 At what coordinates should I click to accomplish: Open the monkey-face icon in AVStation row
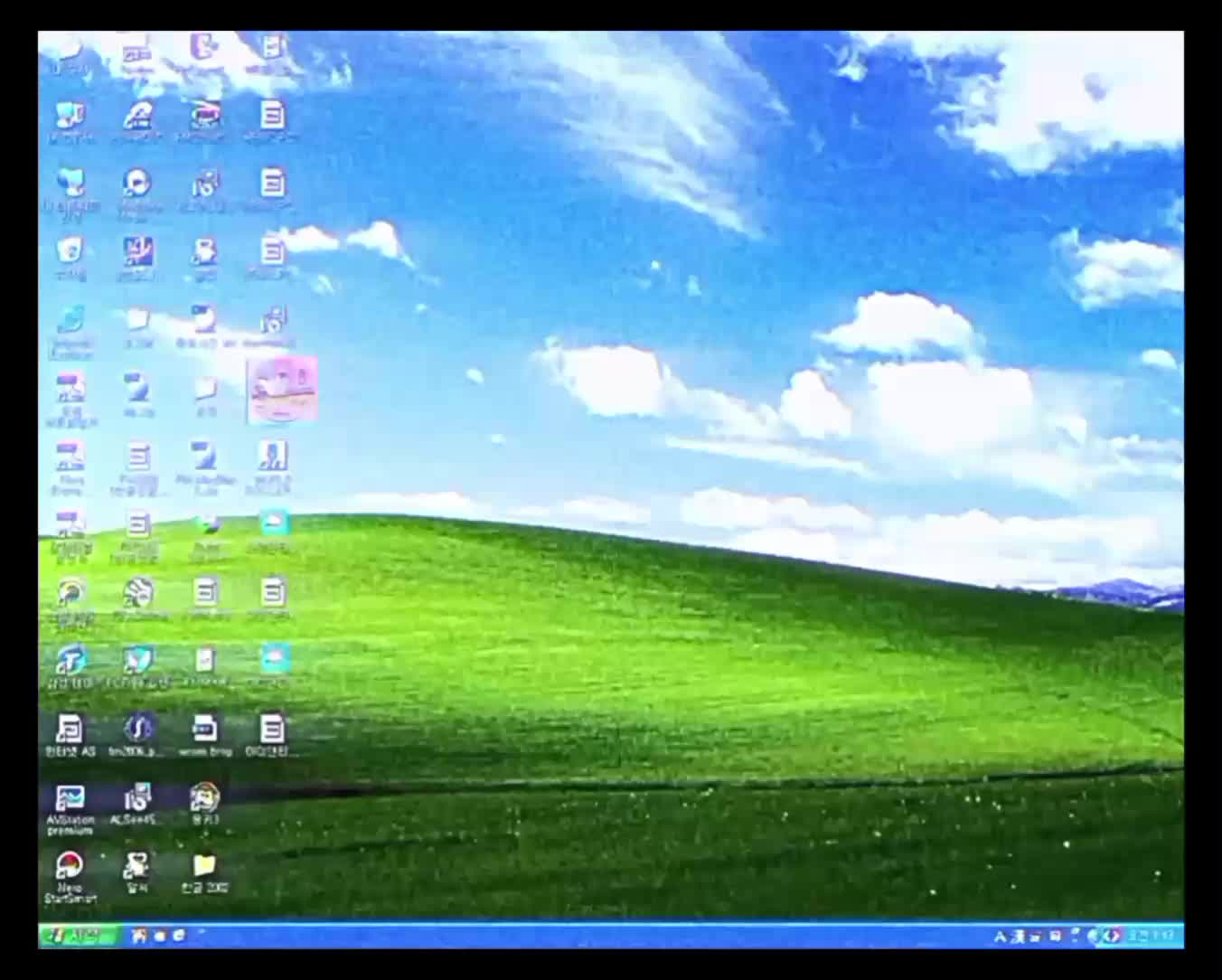tap(204, 805)
